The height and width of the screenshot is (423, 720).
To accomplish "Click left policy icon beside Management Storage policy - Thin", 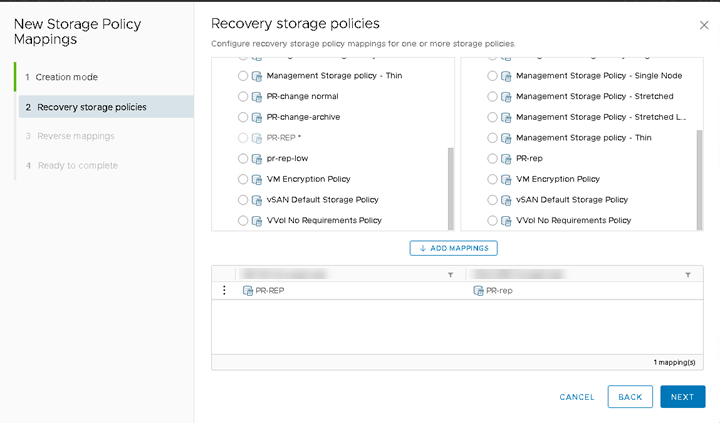I will [x=257, y=76].
